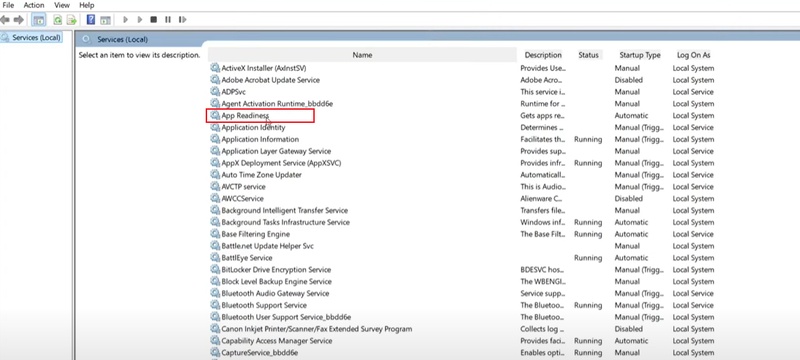Viewport: 800px width, 360px height.
Task: Toggle the Show/Hide Console Tree button
Action: [39, 20]
